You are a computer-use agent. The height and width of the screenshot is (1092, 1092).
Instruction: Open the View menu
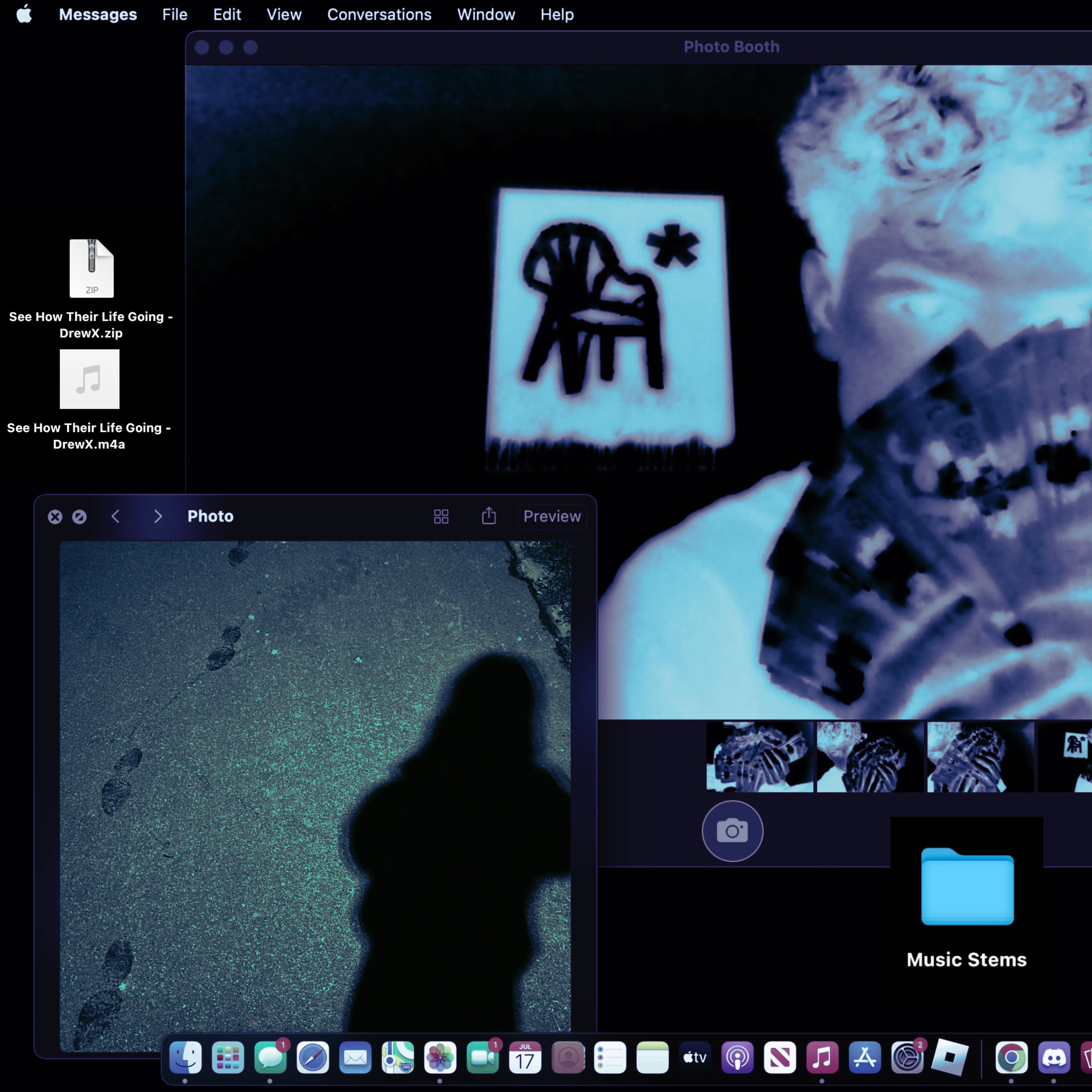point(284,15)
